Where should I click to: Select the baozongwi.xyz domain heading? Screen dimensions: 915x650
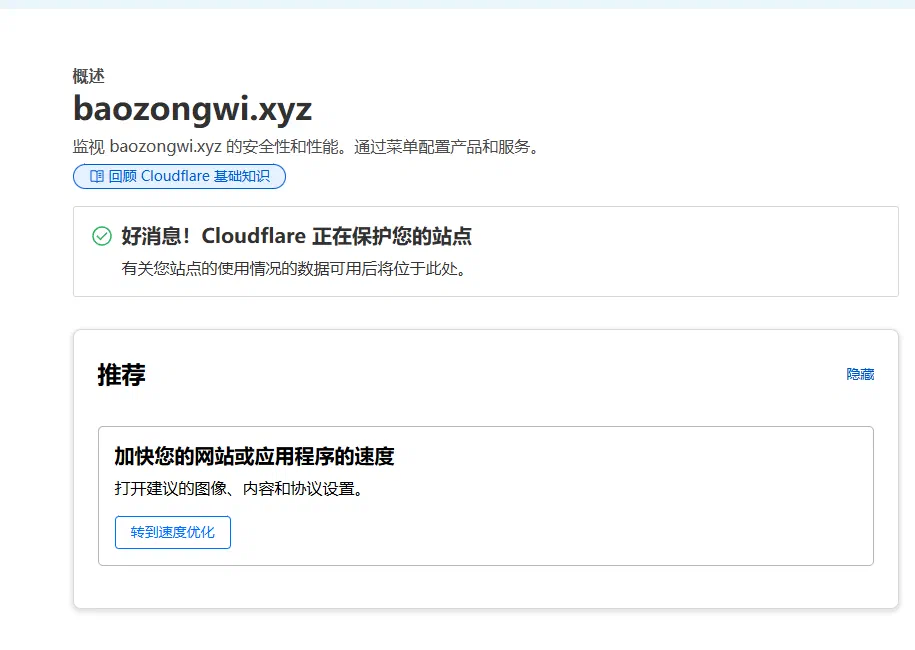193,109
